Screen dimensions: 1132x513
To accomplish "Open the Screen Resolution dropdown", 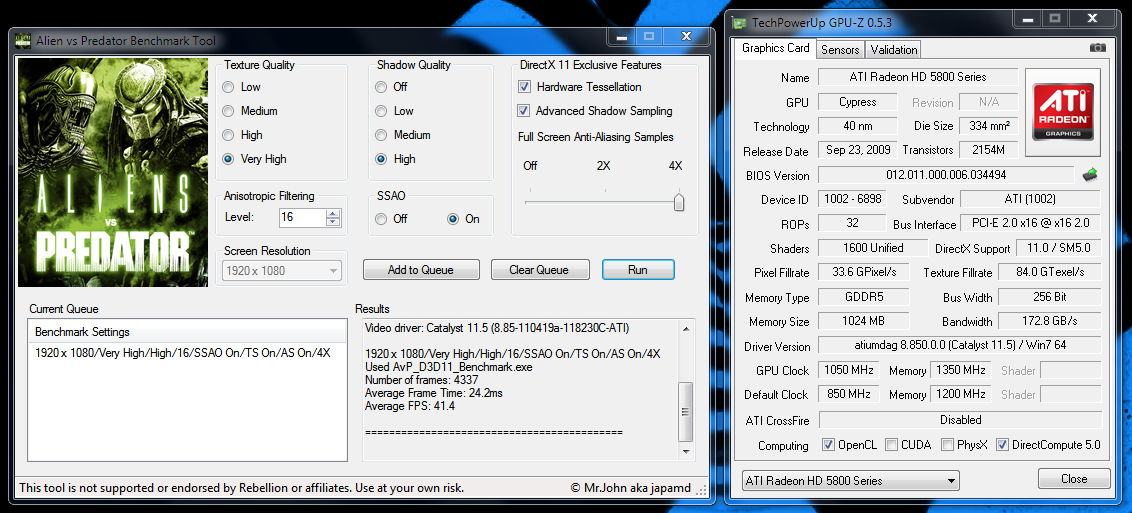I will pos(281,271).
